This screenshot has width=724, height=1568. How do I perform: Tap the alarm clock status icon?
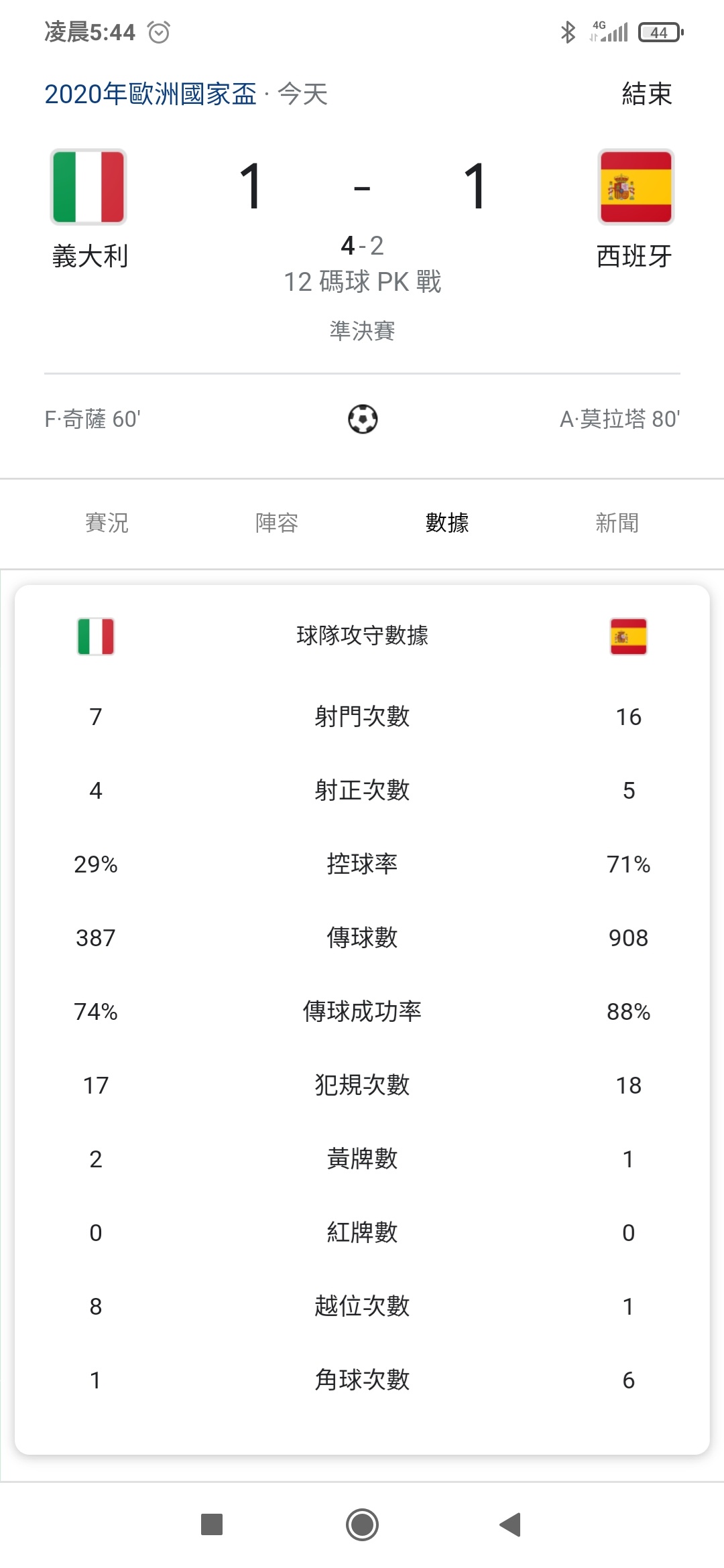(159, 32)
